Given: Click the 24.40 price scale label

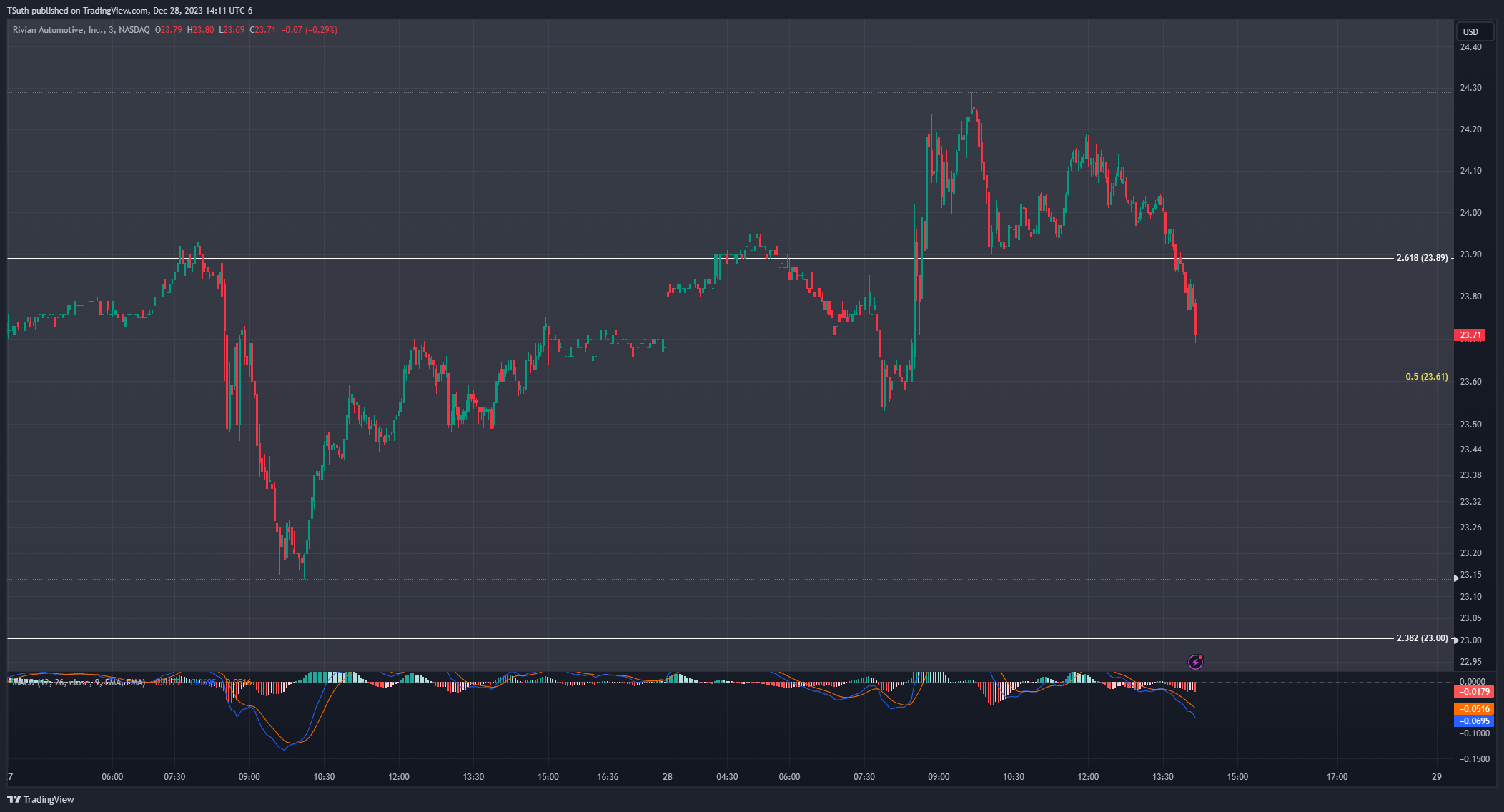Looking at the screenshot, I should pyautogui.click(x=1470, y=47).
